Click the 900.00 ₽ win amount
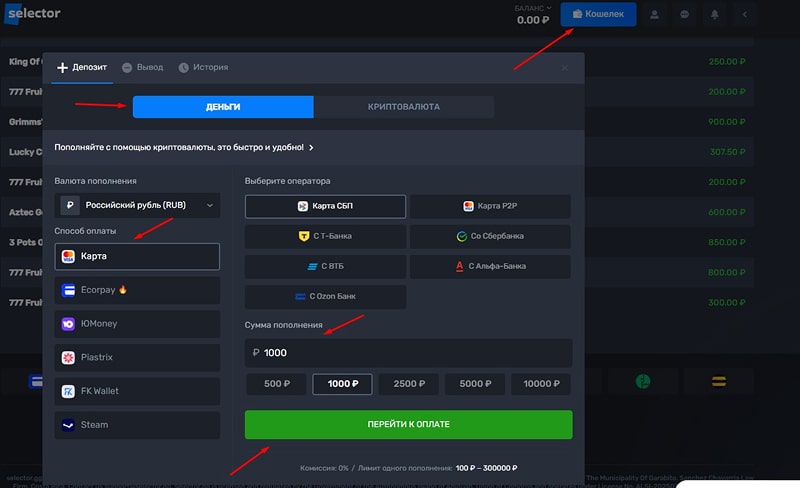 pyautogui.click(x=727, y=122)
